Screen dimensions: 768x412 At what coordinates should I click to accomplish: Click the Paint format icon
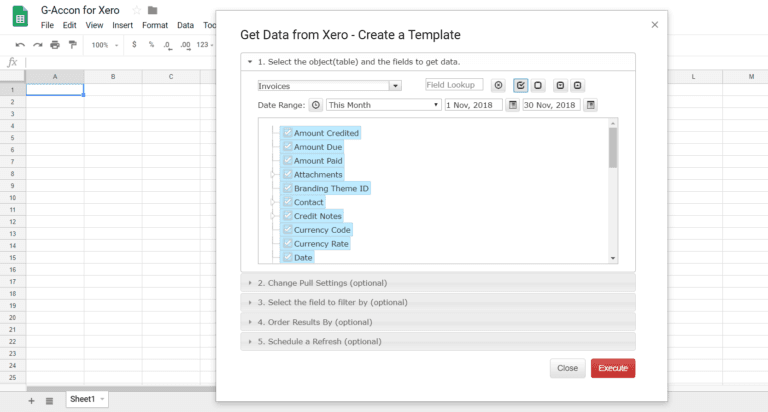point(72,45)
